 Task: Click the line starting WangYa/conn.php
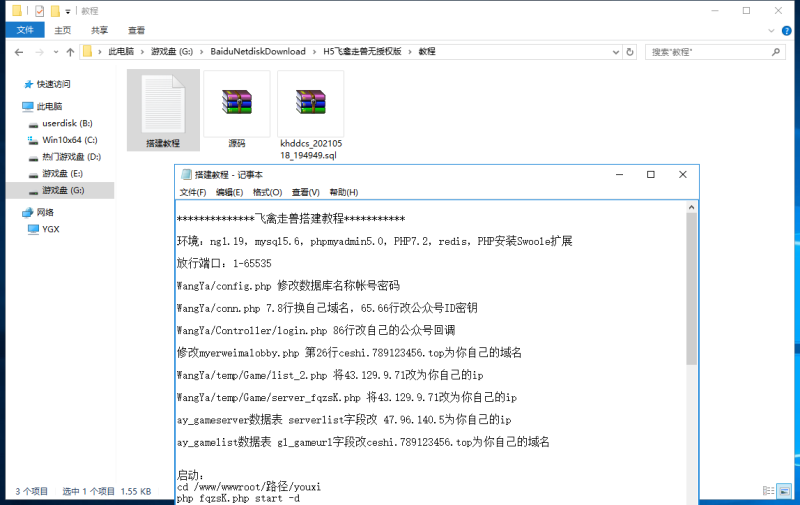(x=327, y=308)
